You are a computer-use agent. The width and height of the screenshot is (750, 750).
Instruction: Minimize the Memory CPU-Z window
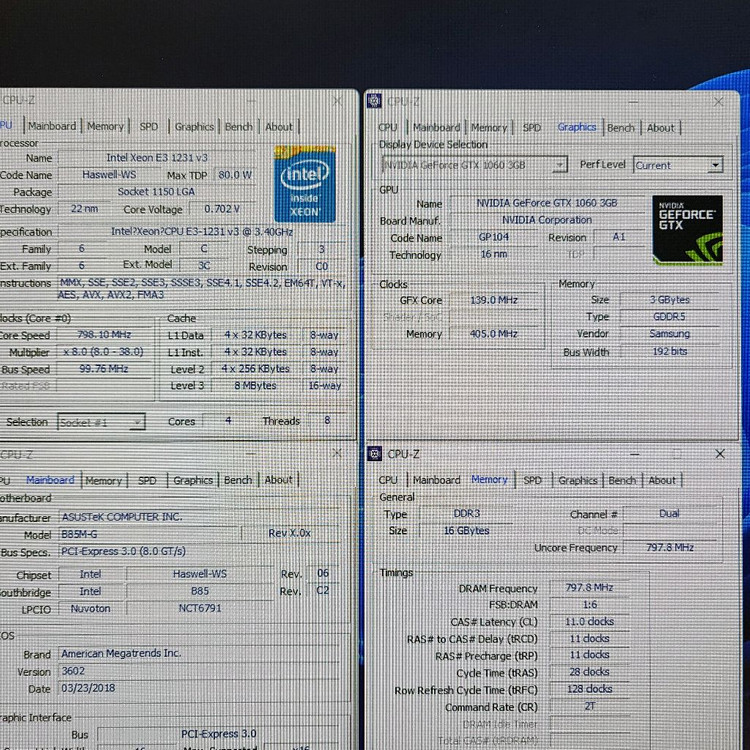(x=634, y=453)
